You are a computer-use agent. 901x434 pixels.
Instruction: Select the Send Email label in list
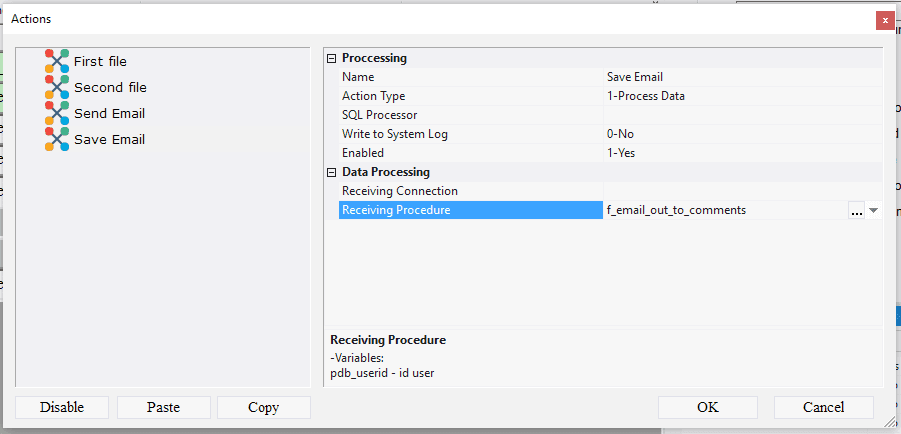109,113
